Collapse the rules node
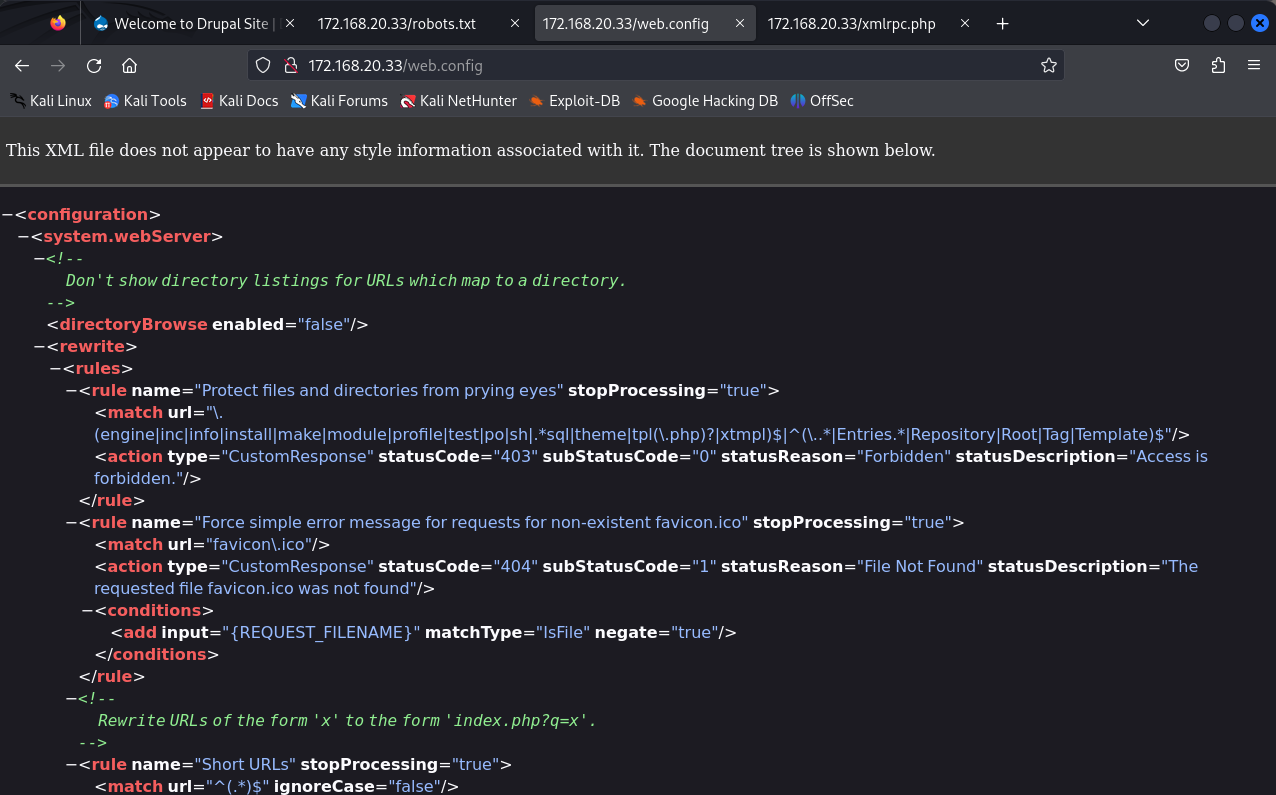Image resolution: width=1276 pixels, height=795 pixels. coord(55,368)
